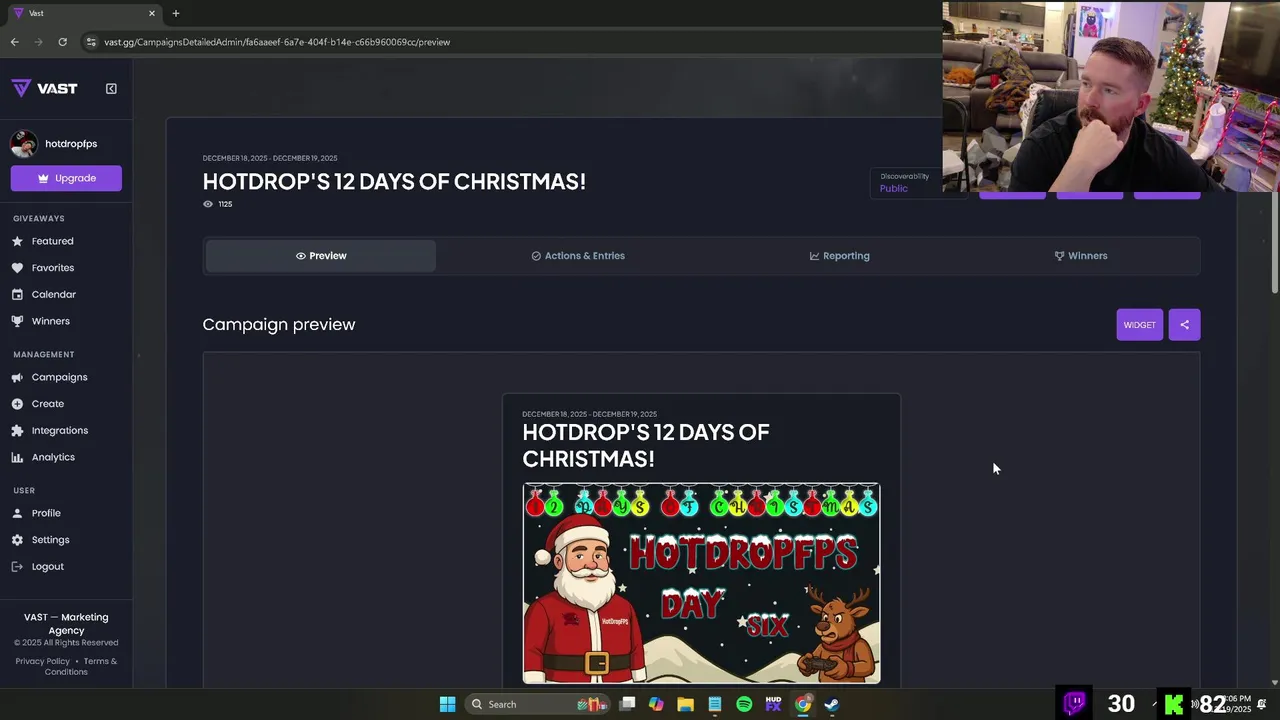Click the page vertical scrollbar

click(1274, 244)
